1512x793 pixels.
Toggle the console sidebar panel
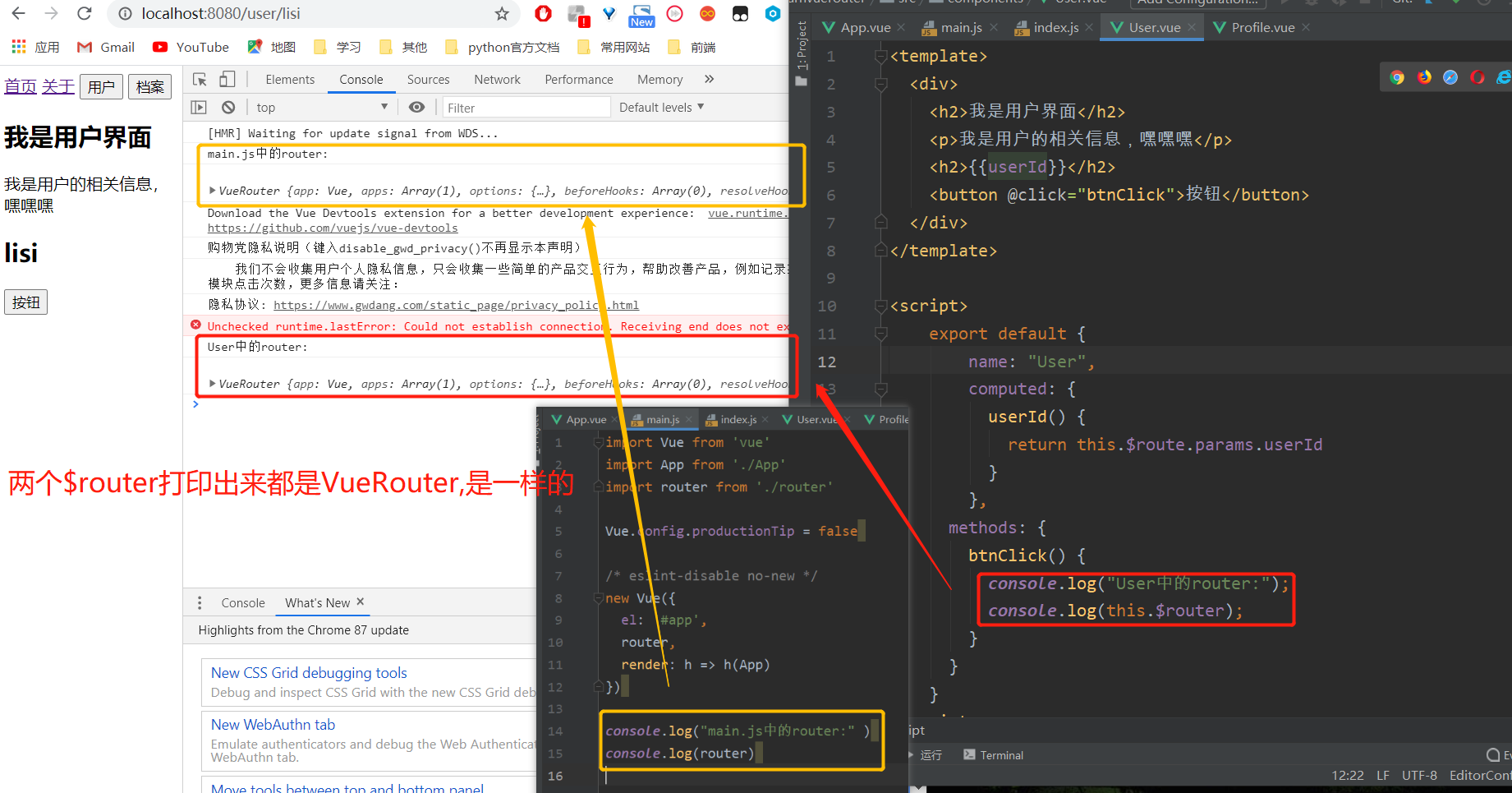click(x=199, y=107)
